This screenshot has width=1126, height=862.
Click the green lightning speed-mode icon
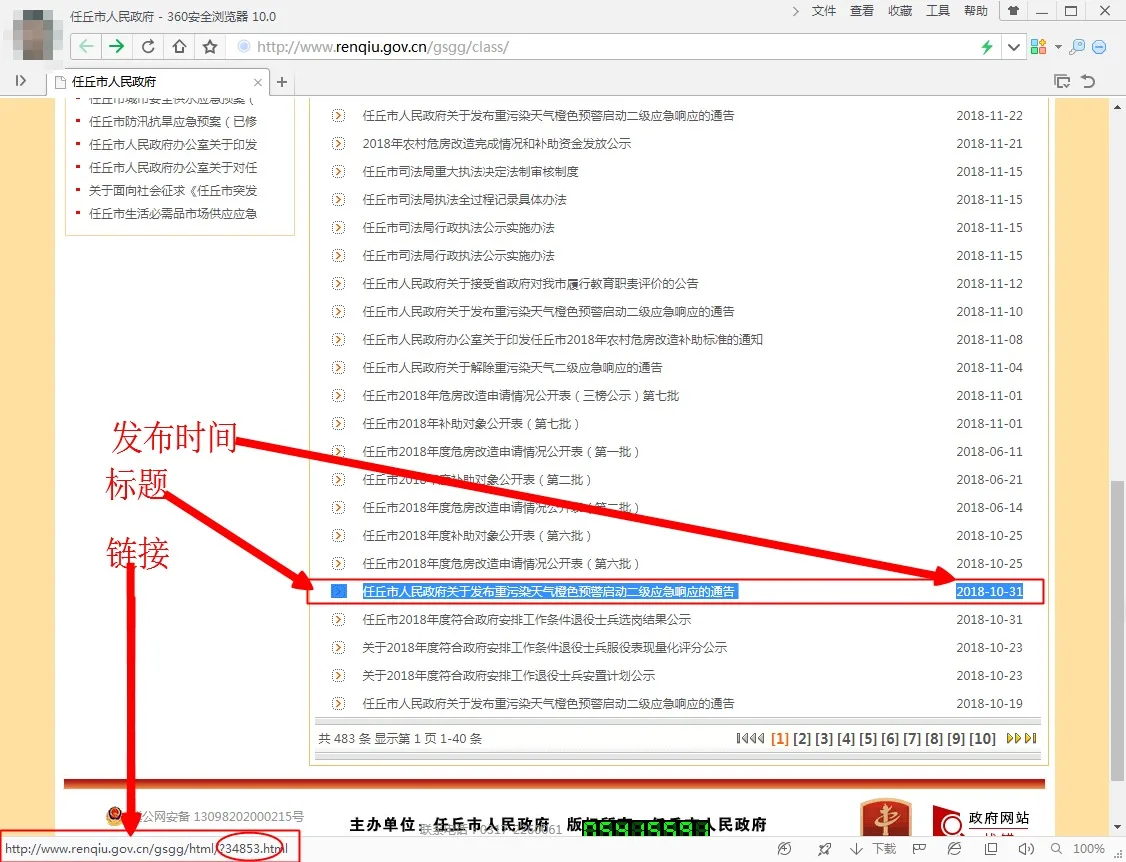pos(987,47)
